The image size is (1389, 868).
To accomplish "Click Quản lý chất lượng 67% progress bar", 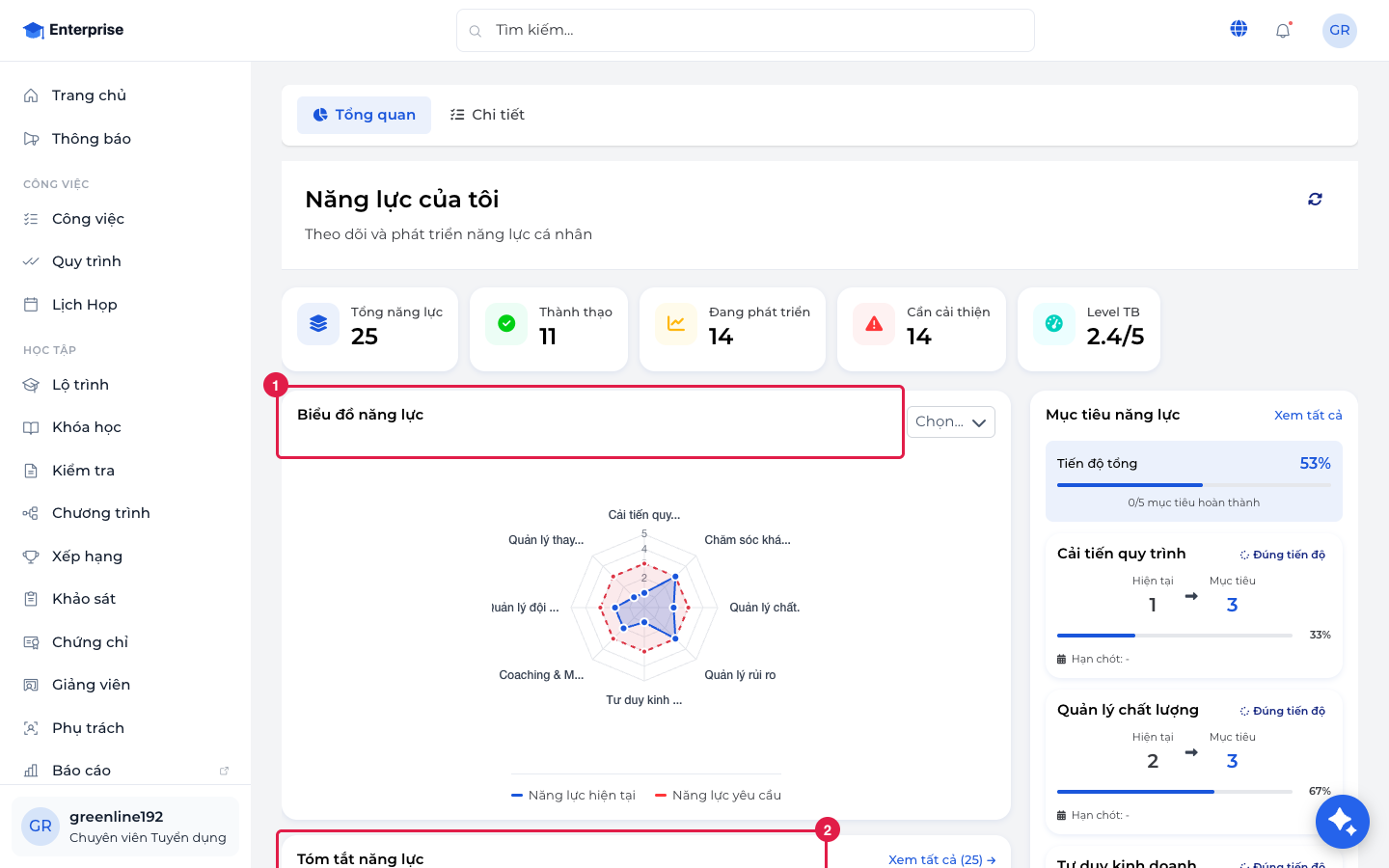I will (x=1175, y=792).
